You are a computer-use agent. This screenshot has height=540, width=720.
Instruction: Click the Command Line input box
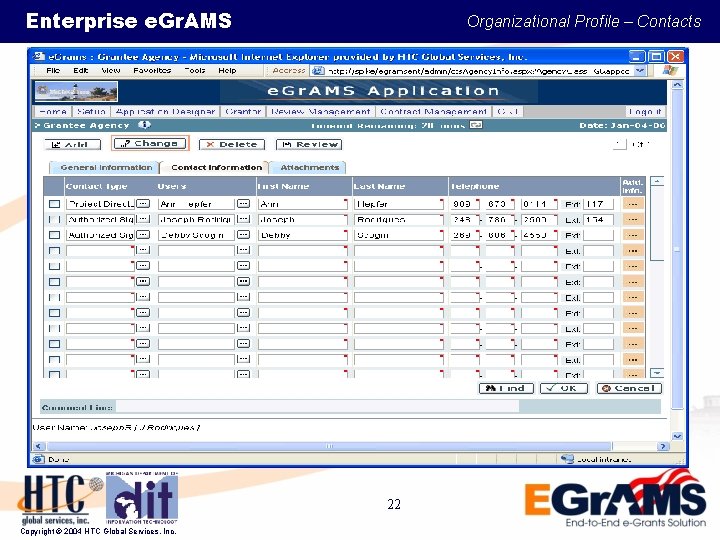317,406
